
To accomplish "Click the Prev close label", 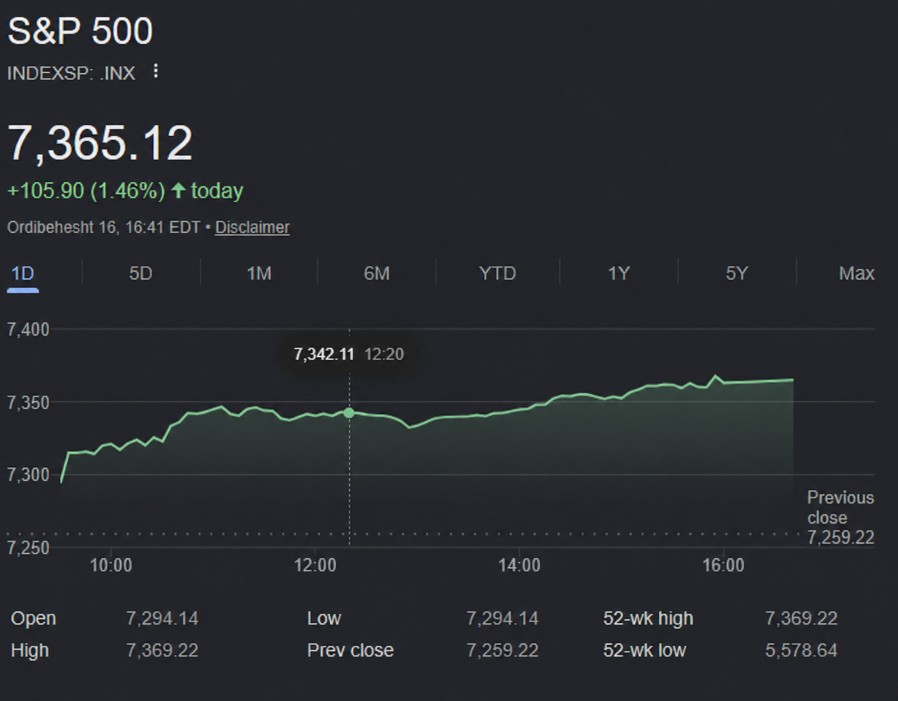I will click(350, 651).
